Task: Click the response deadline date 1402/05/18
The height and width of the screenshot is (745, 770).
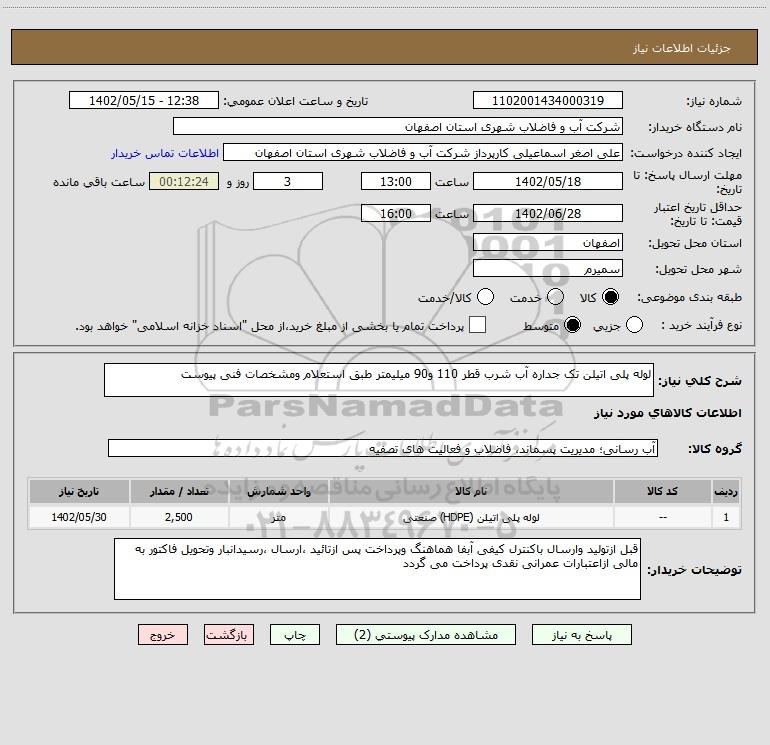Action: [x=548, y=181]
